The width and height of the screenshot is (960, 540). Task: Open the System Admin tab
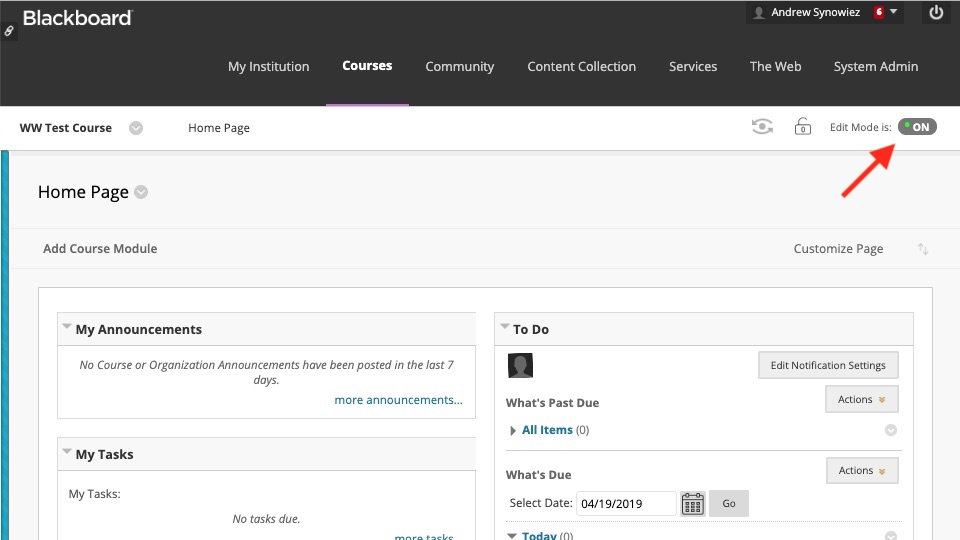pyautogui.click(x=876, y=66)
